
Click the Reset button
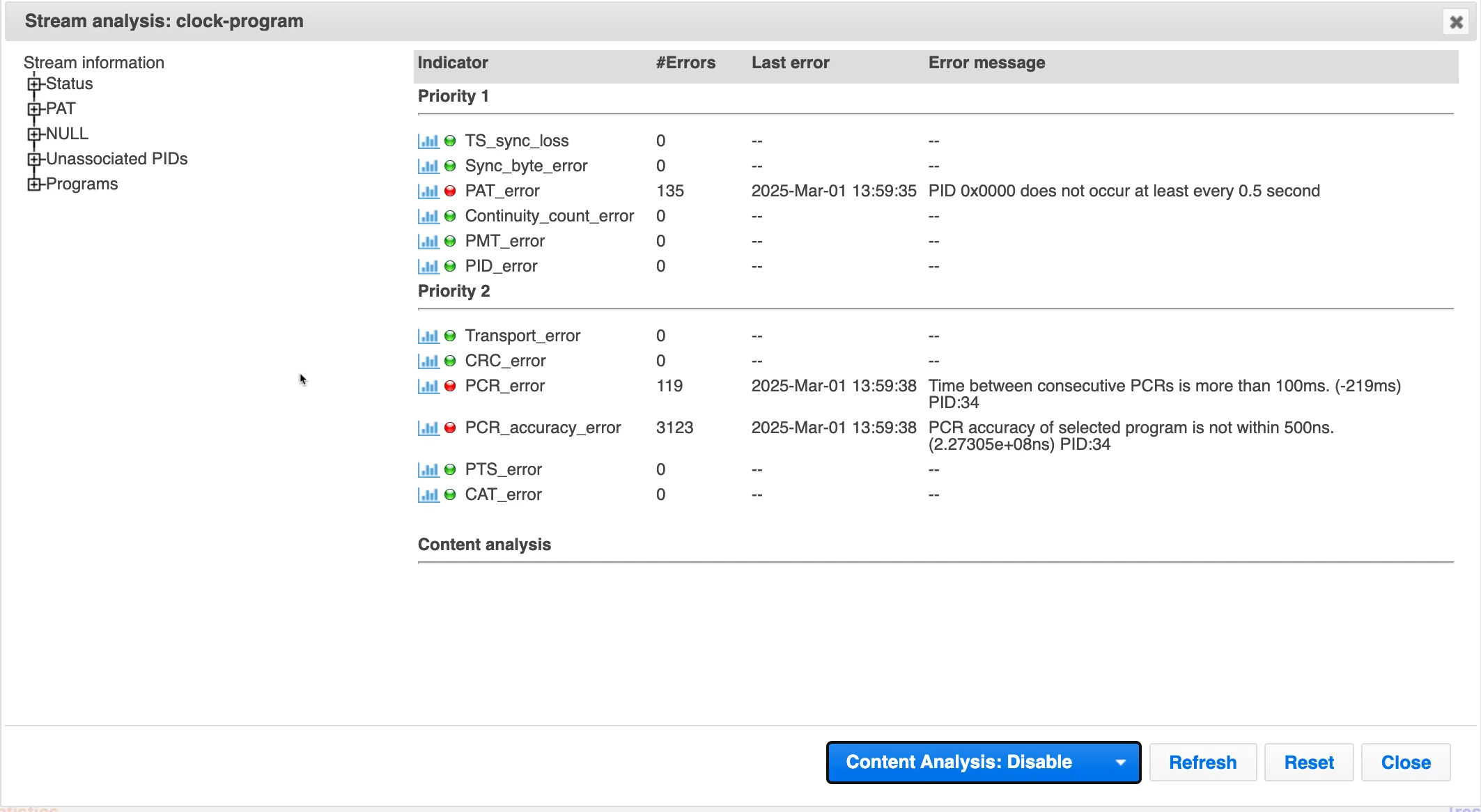pos(1309,763)
